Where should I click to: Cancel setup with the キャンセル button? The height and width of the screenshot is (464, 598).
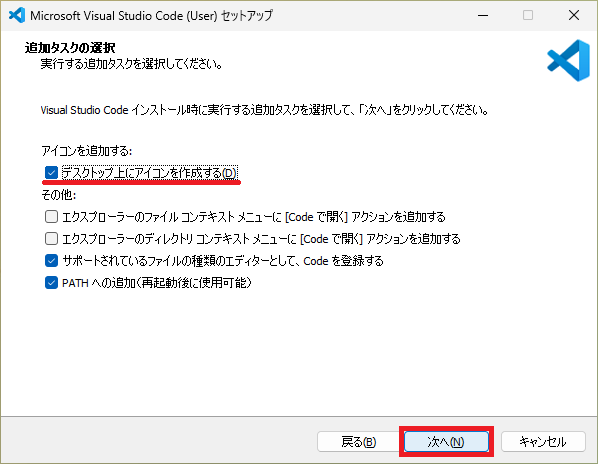pyautogui.click(x=543, y=442)
